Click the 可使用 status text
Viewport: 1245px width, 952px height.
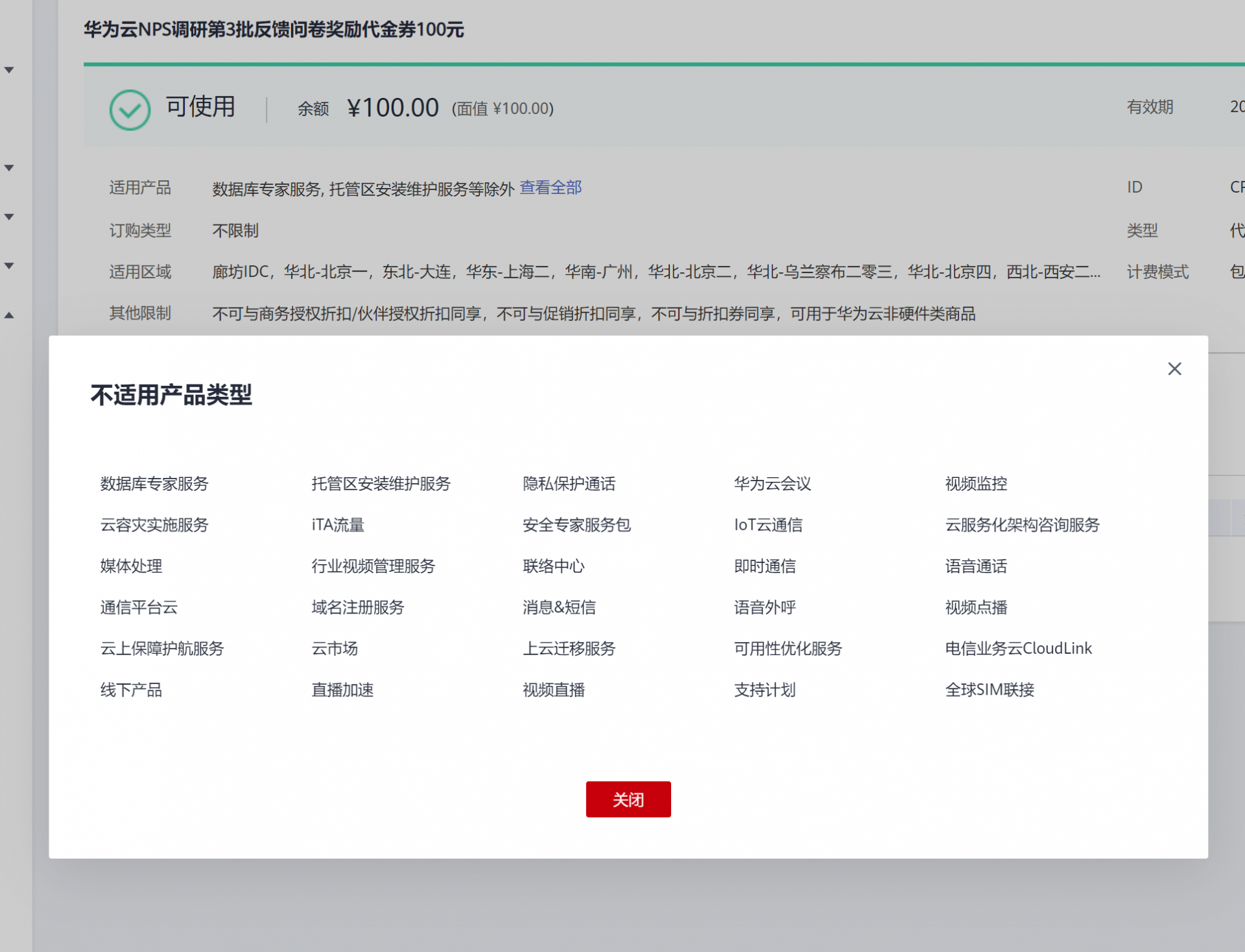200,107
